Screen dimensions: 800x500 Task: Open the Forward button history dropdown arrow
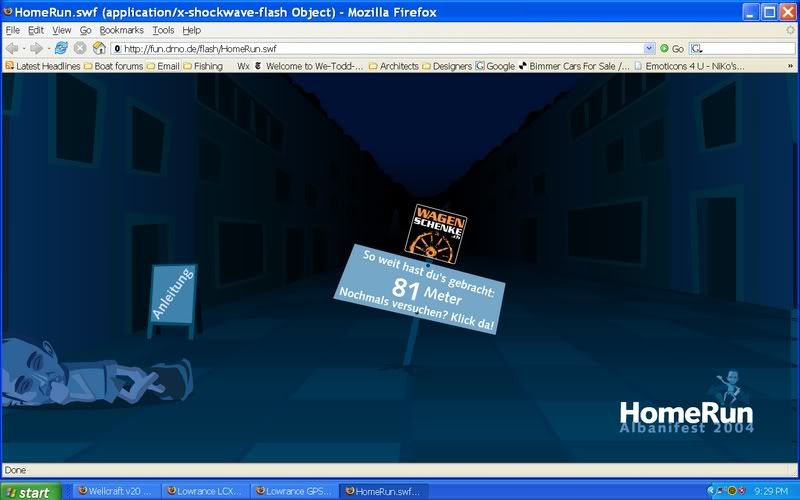tap(48, 48)
